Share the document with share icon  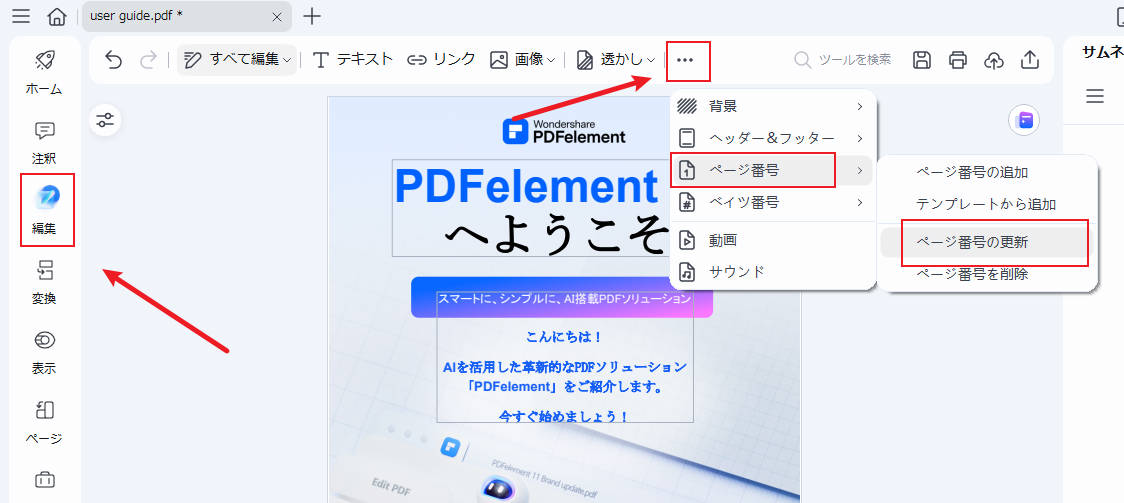pos(1029,60)
